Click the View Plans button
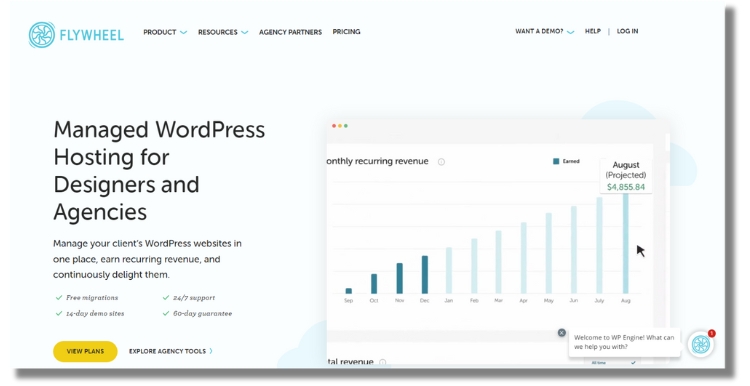Screen dimensions: 750x386 tap(85, 351)
